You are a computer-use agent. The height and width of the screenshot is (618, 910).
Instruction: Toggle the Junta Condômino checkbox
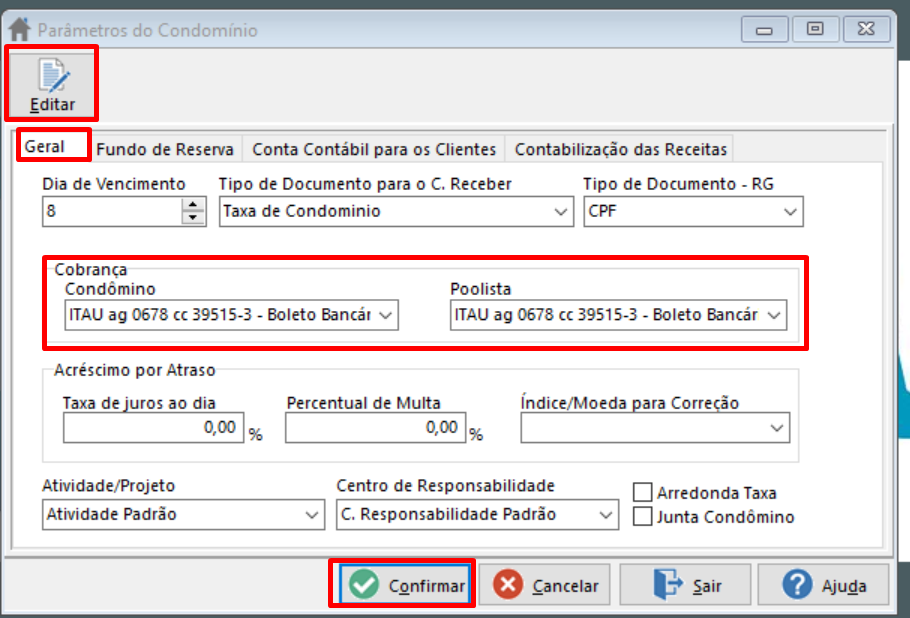[x=642, y=516]
